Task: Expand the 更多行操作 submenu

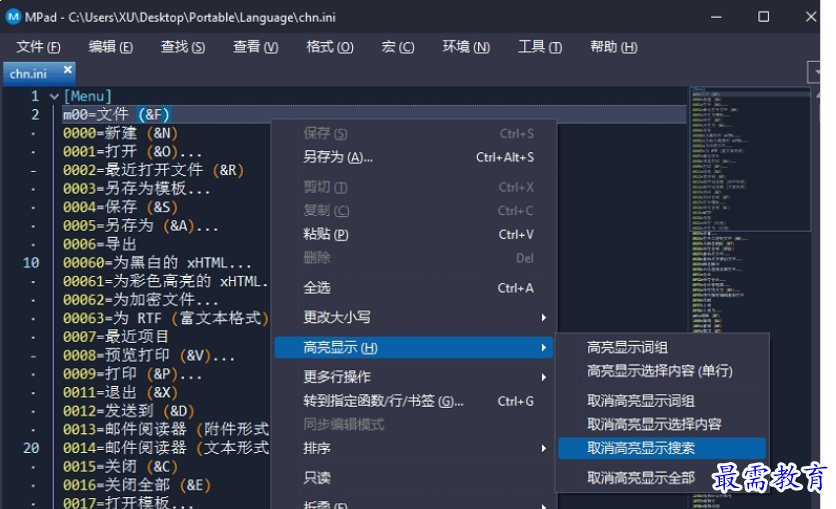Action: 415,377
